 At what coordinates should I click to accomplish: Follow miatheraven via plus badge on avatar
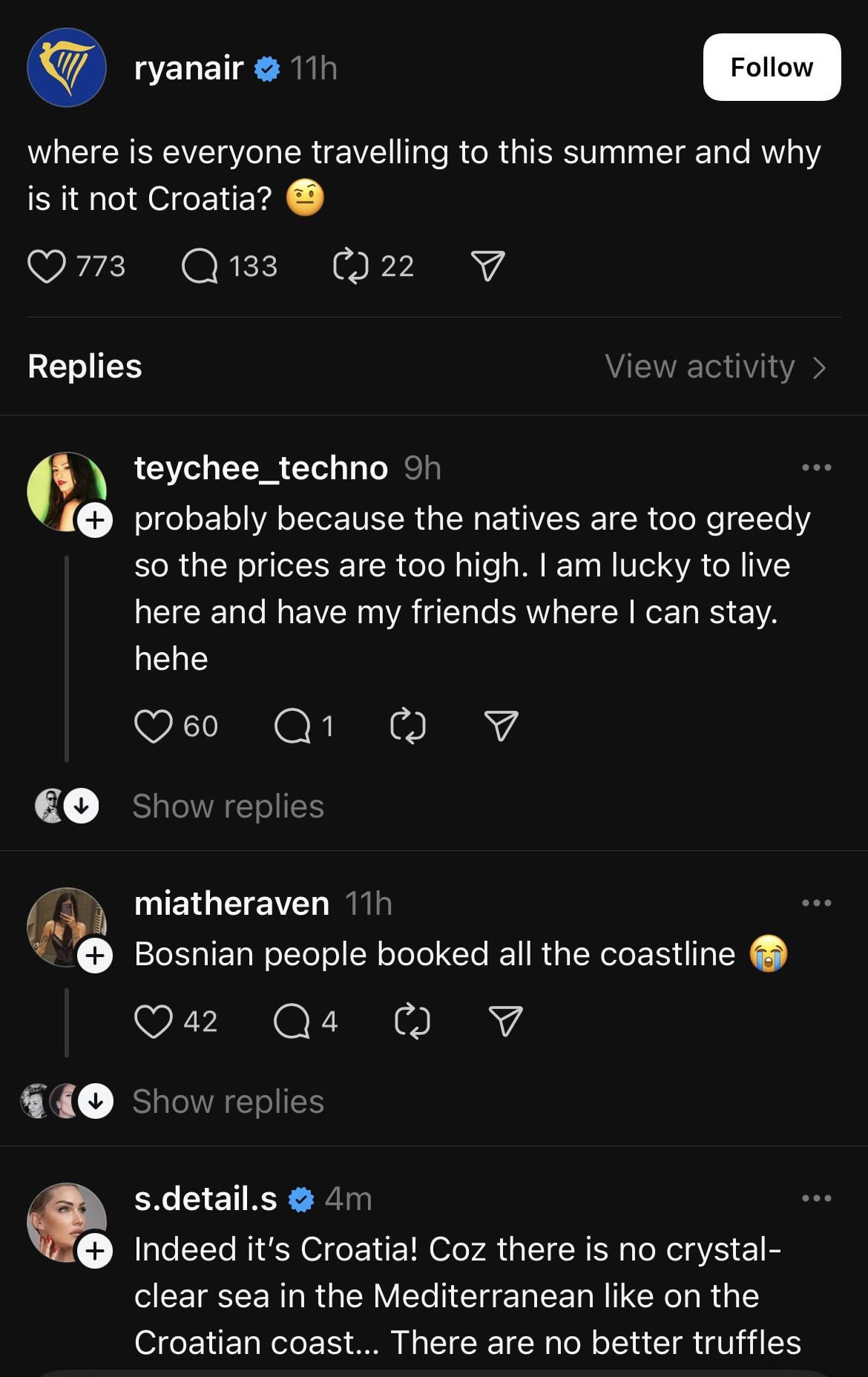pos(95,956)
